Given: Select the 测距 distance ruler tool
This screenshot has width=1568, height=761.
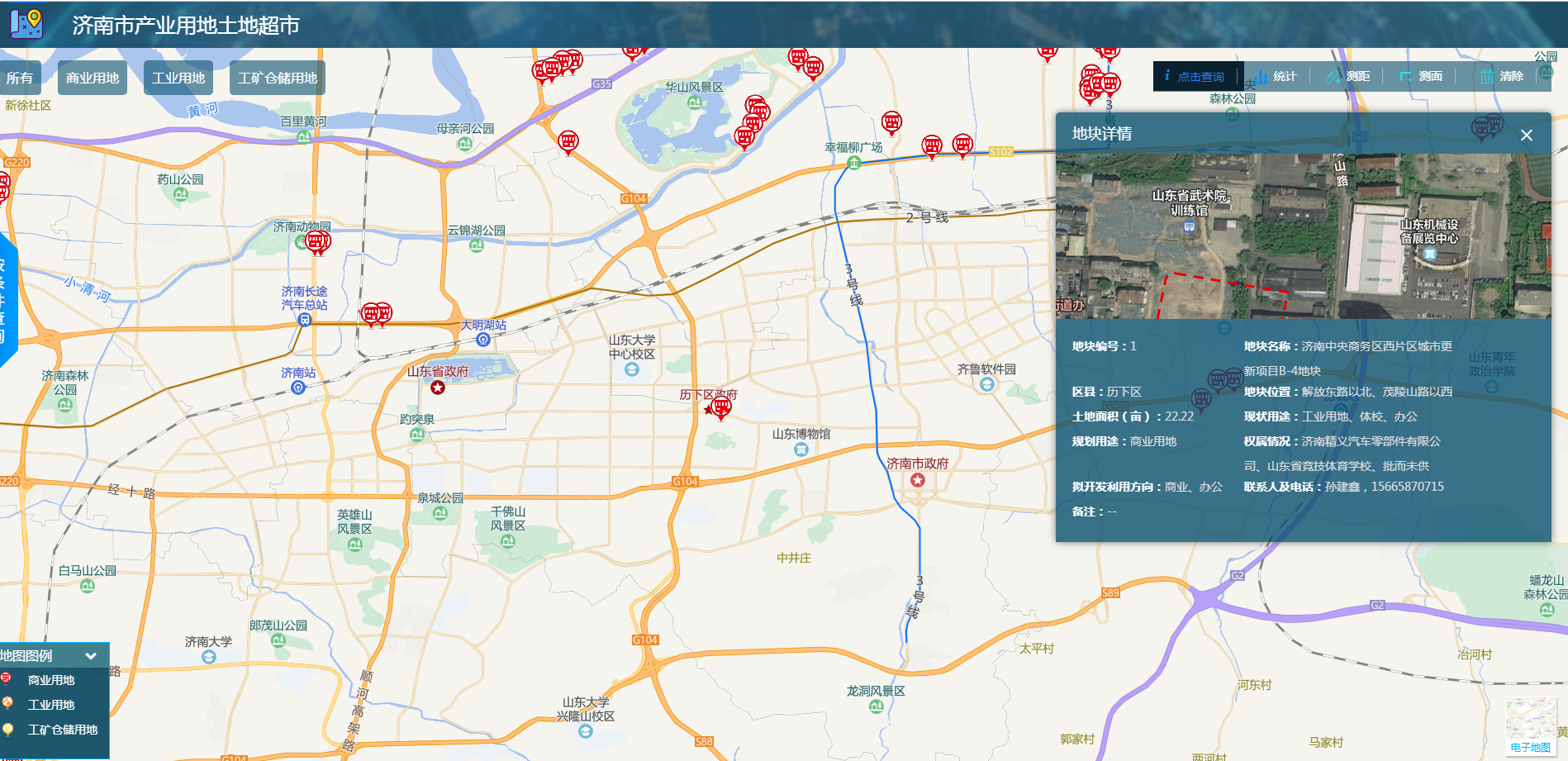Looking at the screenshot, I should click(1347, 77).
